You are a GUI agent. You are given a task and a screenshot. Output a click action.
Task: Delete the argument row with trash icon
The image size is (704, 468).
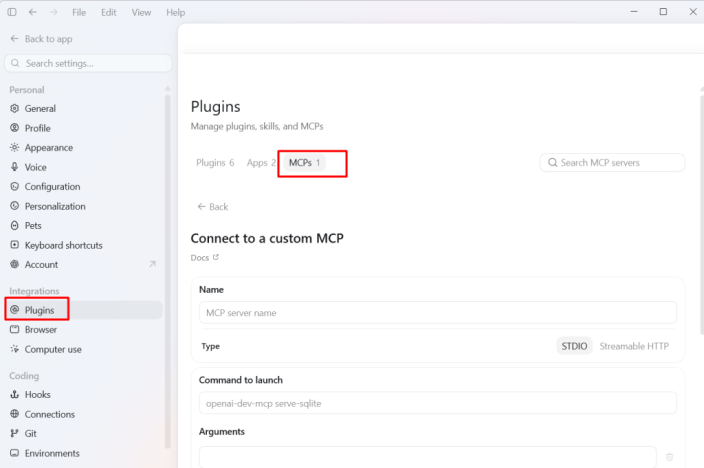click(669, 457)
